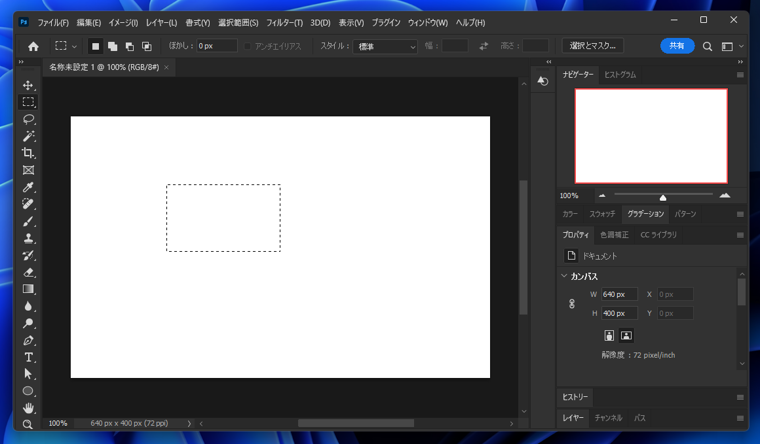Open the search magnifier icon near 共有
The height and width of the screenshot is (444, 760).
tap(707, 46)
